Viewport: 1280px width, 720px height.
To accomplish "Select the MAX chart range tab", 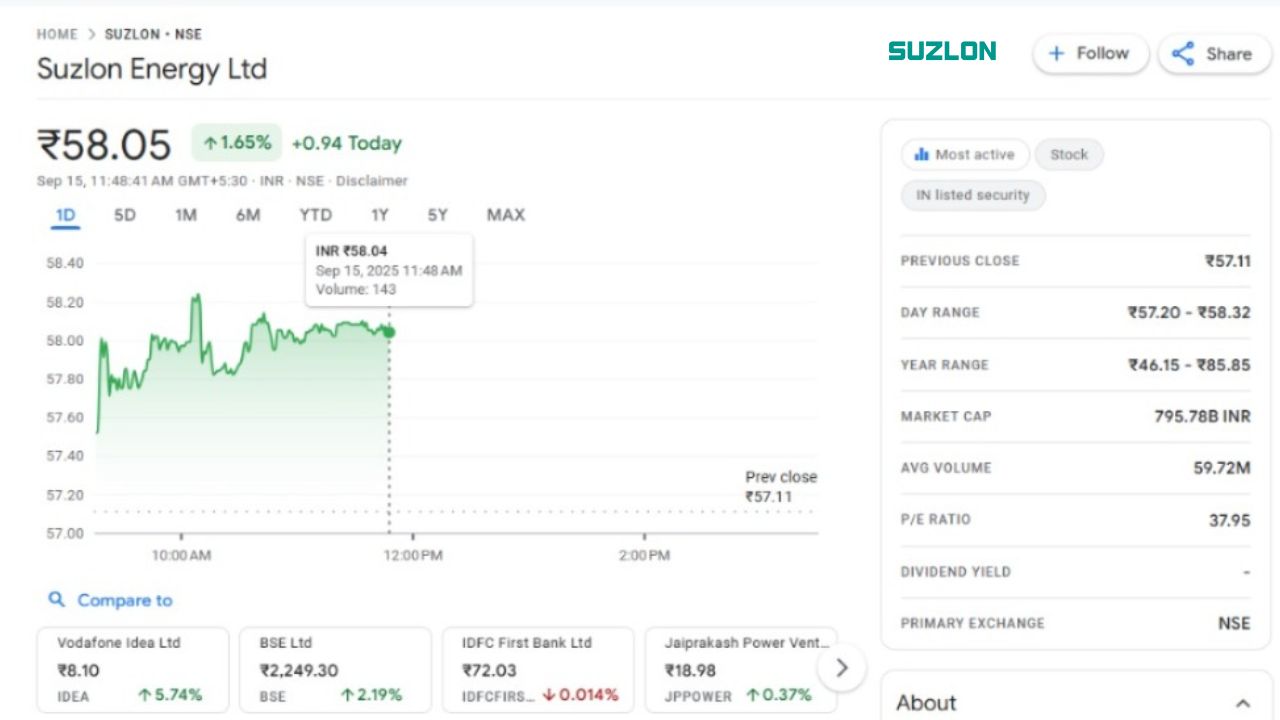I will pos(505,215).
